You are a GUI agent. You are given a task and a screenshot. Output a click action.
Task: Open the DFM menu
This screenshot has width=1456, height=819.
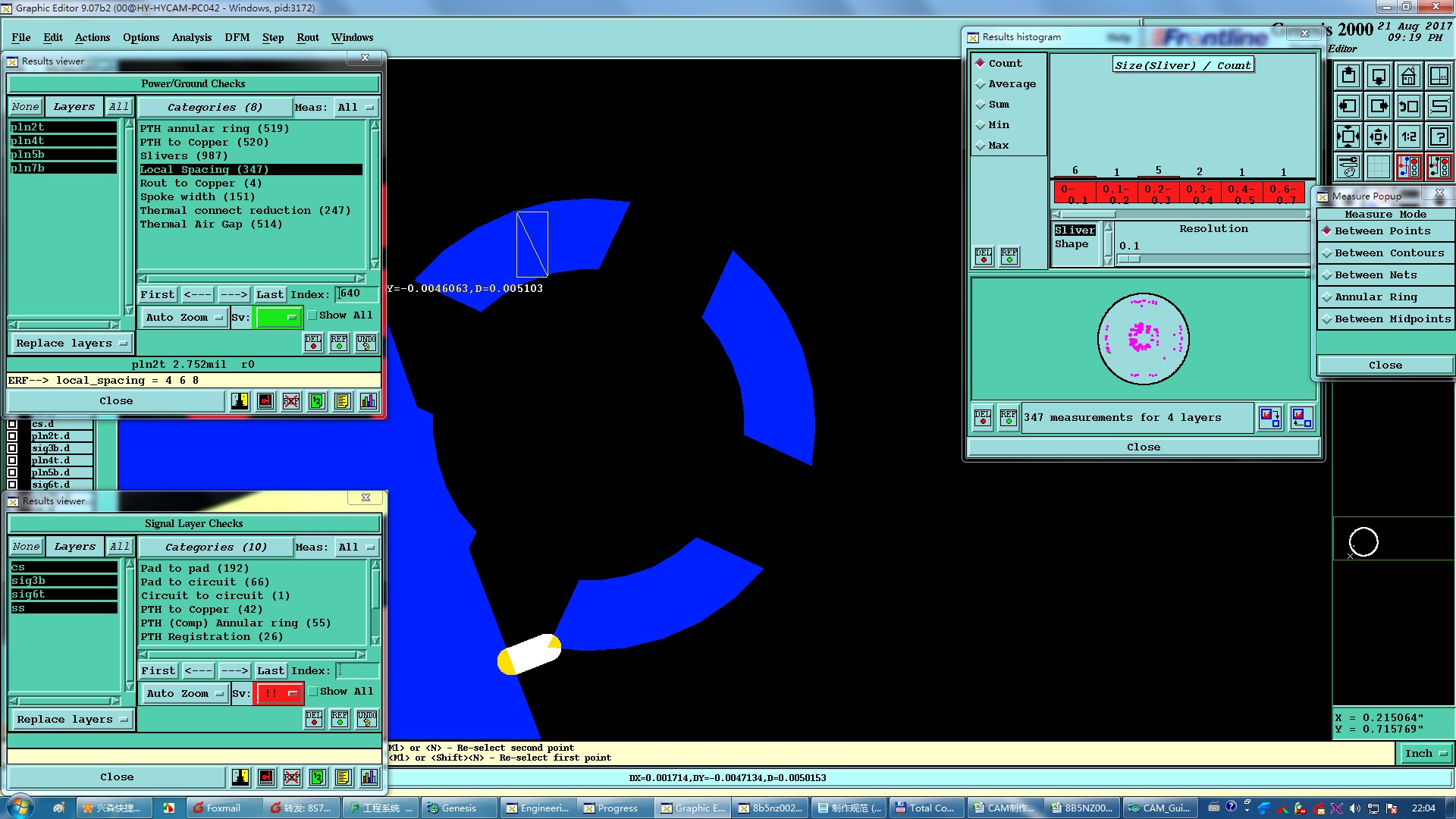tap(237, 37)
